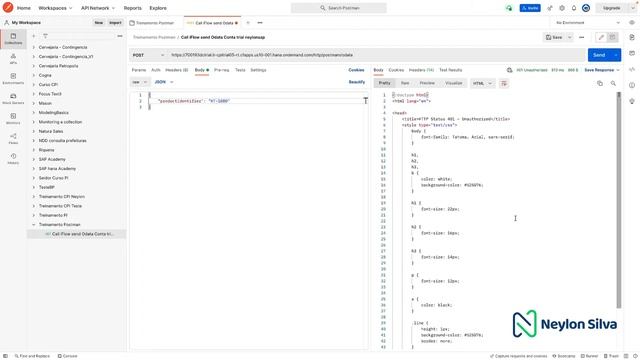Open the No Environment dropdown

(x=588, y=23)
